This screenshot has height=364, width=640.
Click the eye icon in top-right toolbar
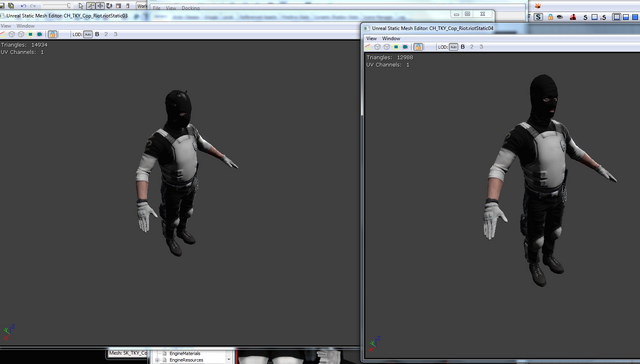tap(560, 17)
